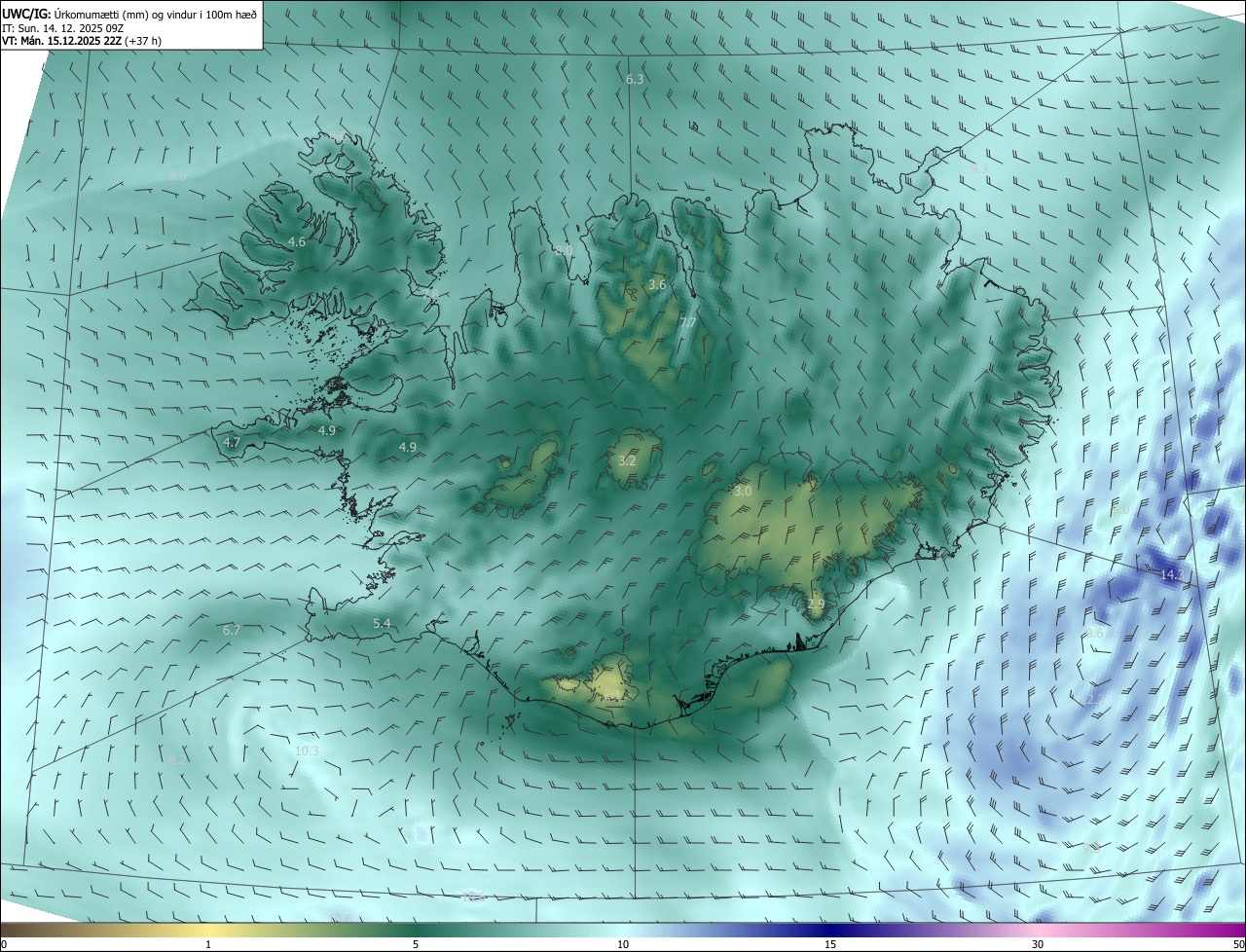
Task: Click the 14.3 value label
Action: point(1172,575)
